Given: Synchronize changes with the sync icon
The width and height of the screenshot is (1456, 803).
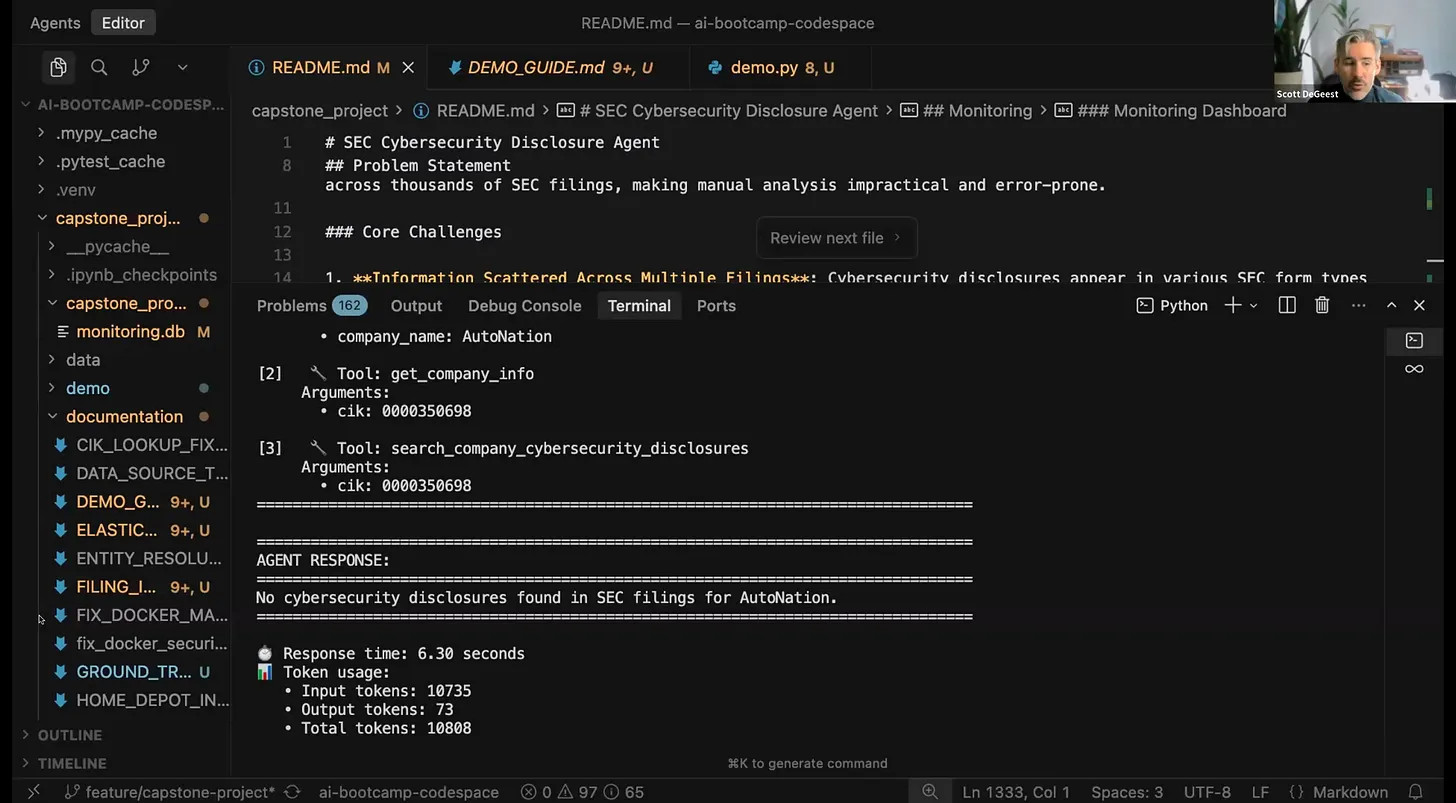Looking at the screenshot, I should 292,792.
